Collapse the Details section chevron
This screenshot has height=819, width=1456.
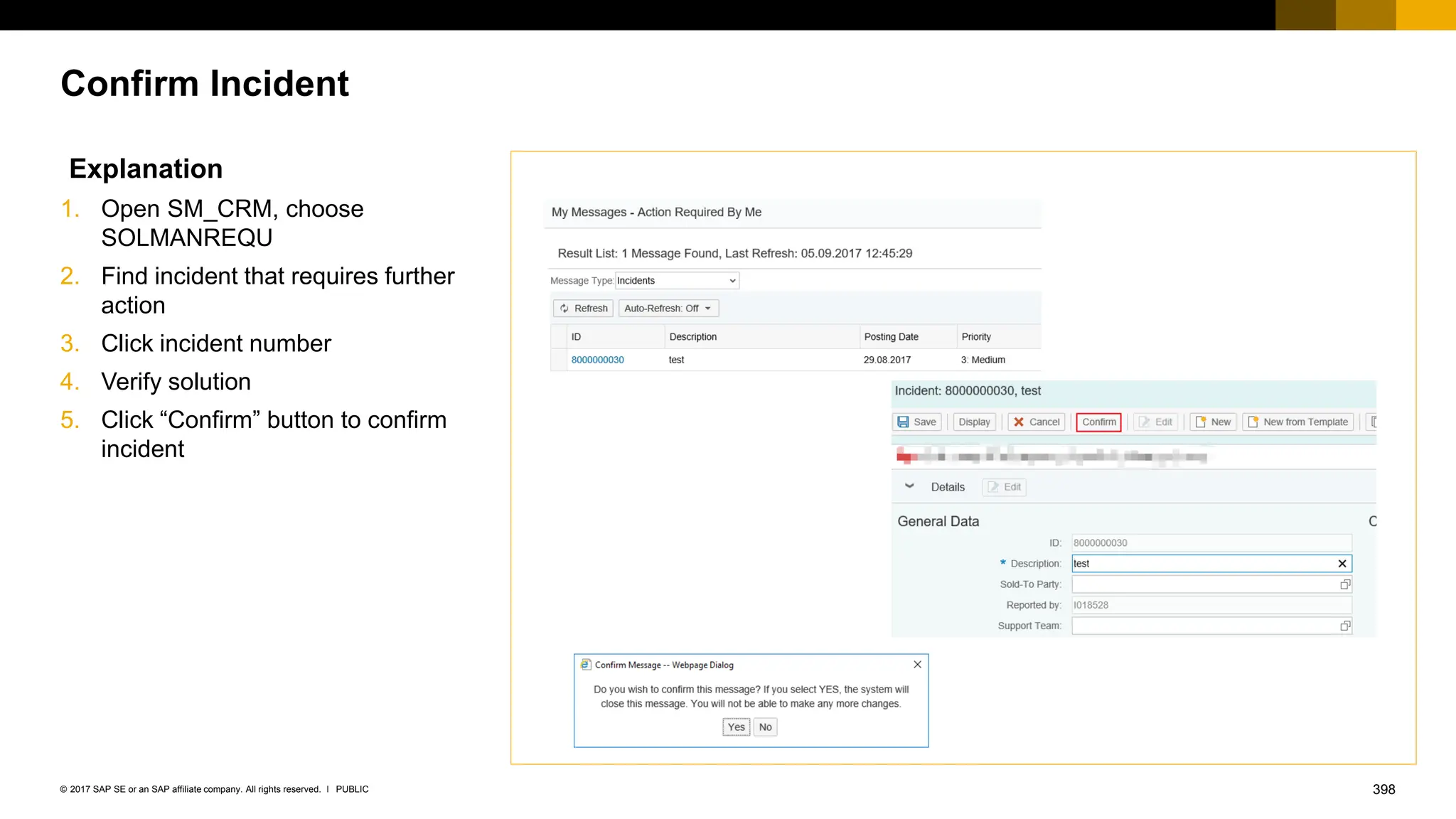(x=909, y=486)
